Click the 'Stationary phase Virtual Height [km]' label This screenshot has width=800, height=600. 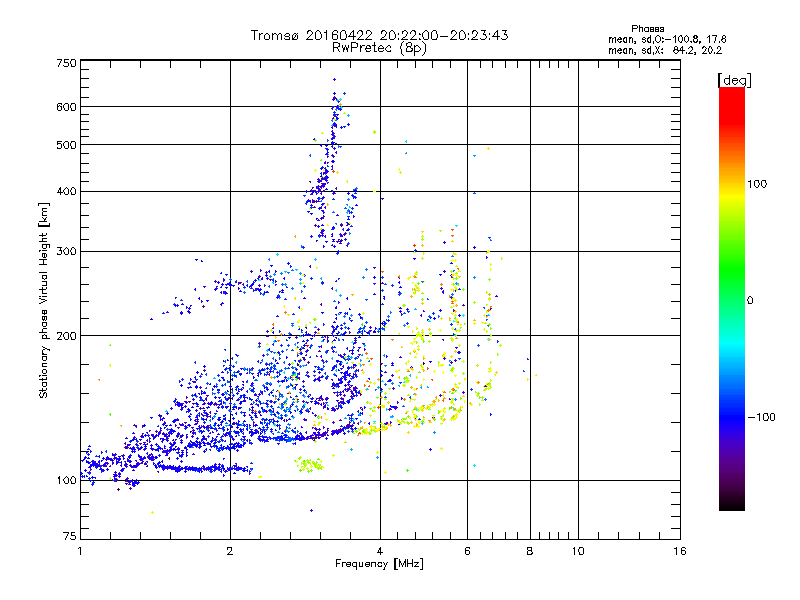pos(44,301)
